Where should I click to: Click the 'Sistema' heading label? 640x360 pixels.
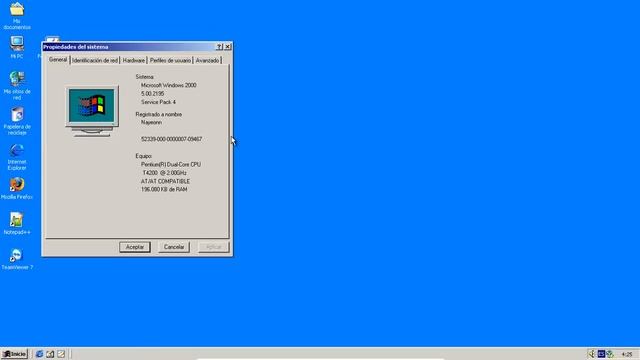tap(145, 77)
